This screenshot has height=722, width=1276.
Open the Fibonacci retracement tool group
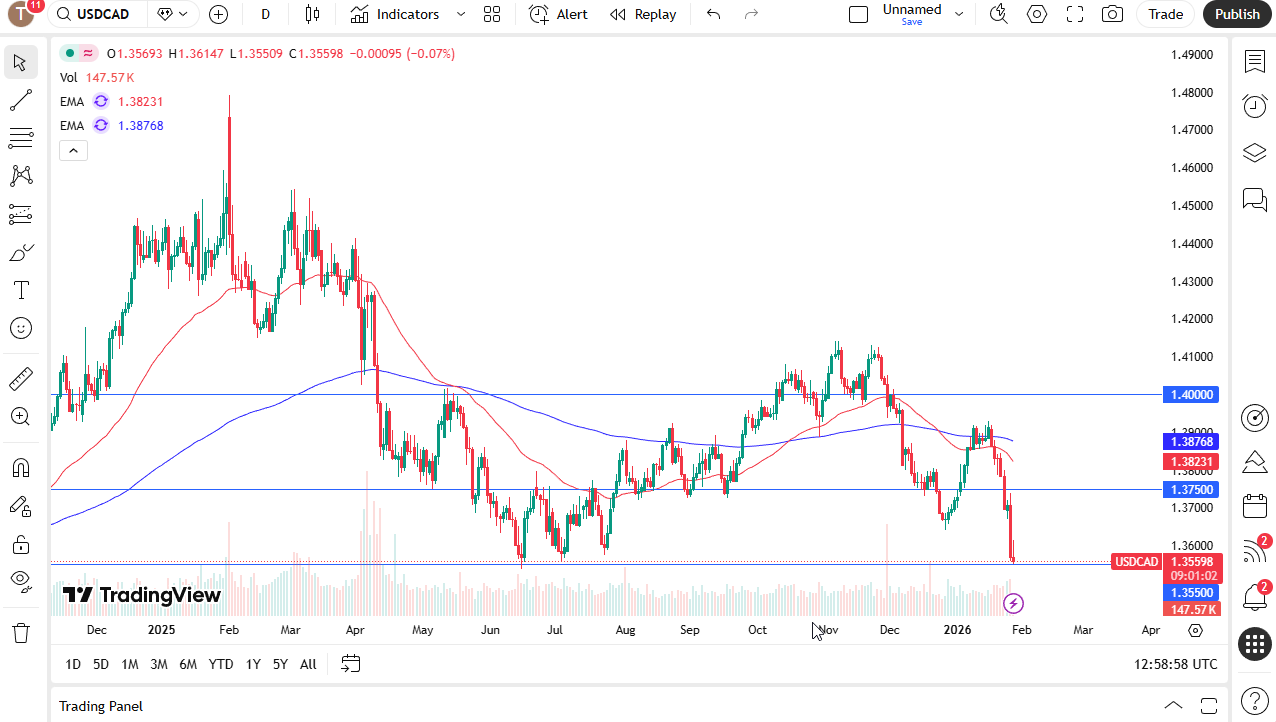pyautogui.click(x=19, y=138)
